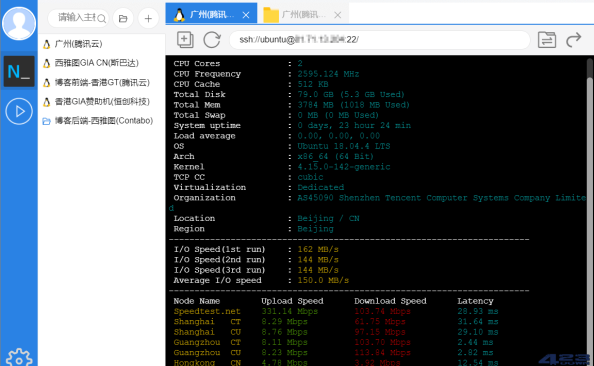The width and height of the screenshot is (594, 366).
Task: Click '0 days, 23 hour 24 min' uptime
Action: [x=354, y=125]
